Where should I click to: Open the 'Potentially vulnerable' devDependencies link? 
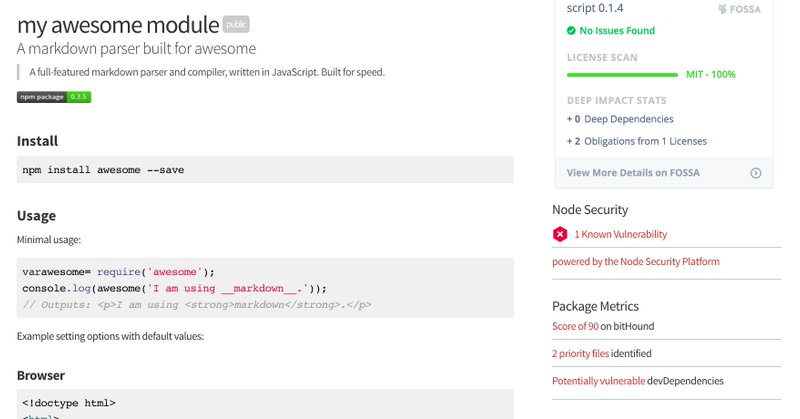(x=598, y=381)
